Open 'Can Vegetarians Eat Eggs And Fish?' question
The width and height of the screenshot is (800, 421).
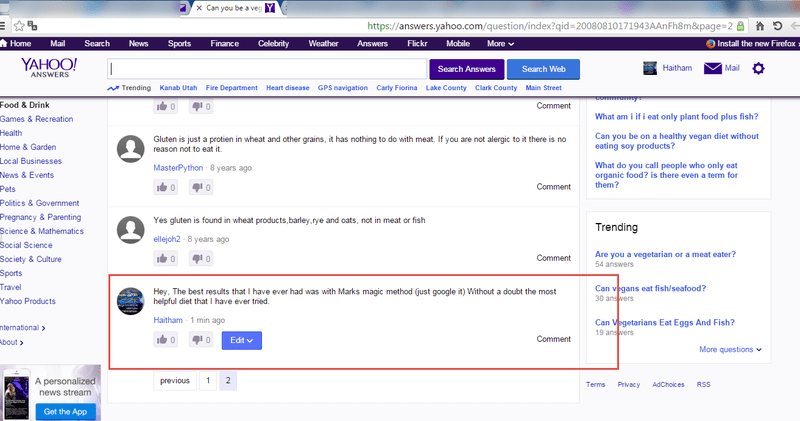[x=665, y=323]
